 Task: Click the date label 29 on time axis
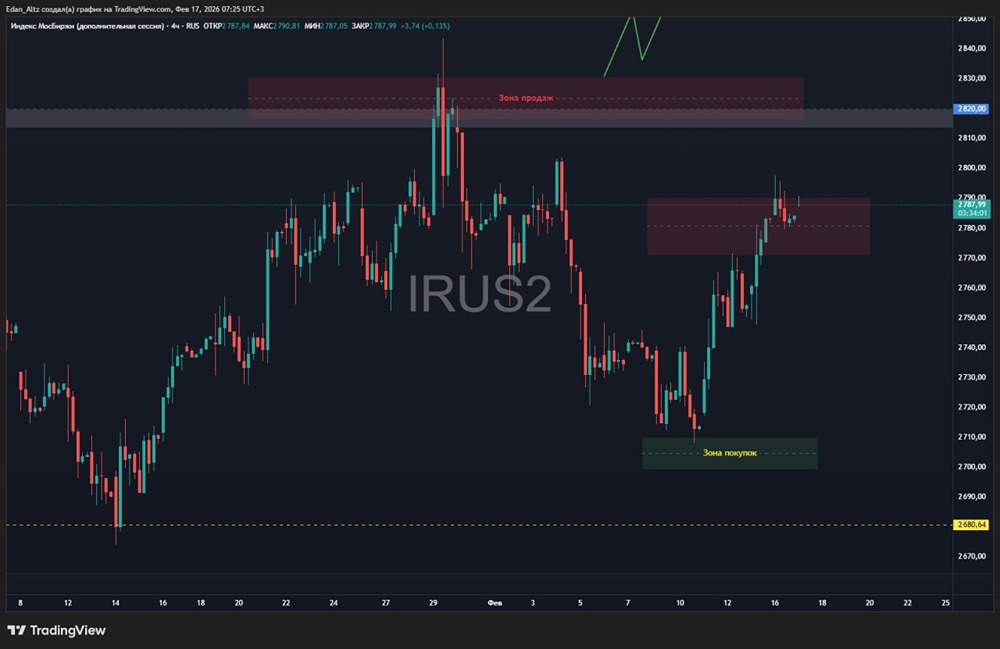pos(433,602)
